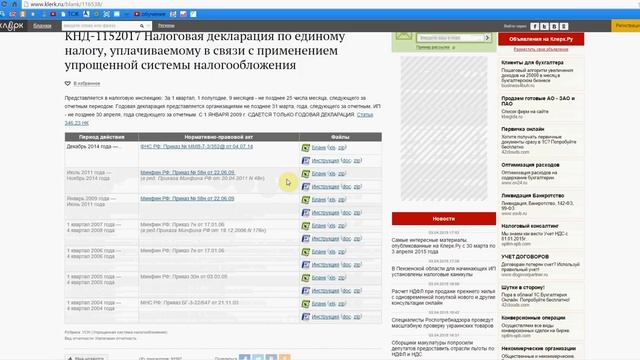Download doc instruction for December 2014 row
Viewport: 640px width, 360px height.
pyautogui.click(x=347, y=161)
